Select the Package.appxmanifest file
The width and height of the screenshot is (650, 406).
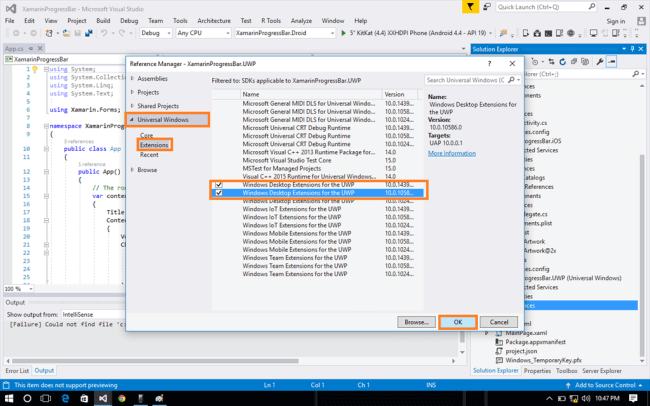[535, 342]
